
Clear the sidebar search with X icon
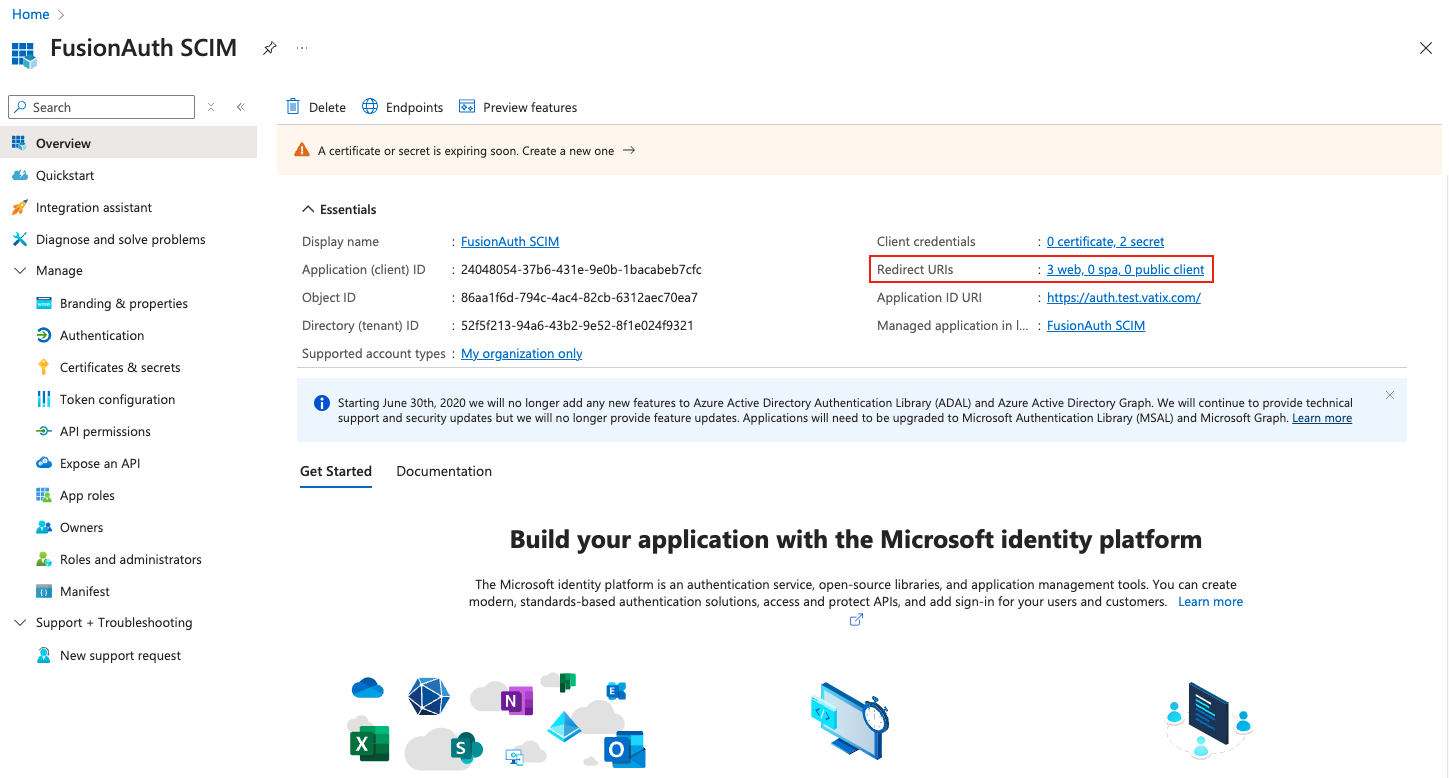coord(211,107)
